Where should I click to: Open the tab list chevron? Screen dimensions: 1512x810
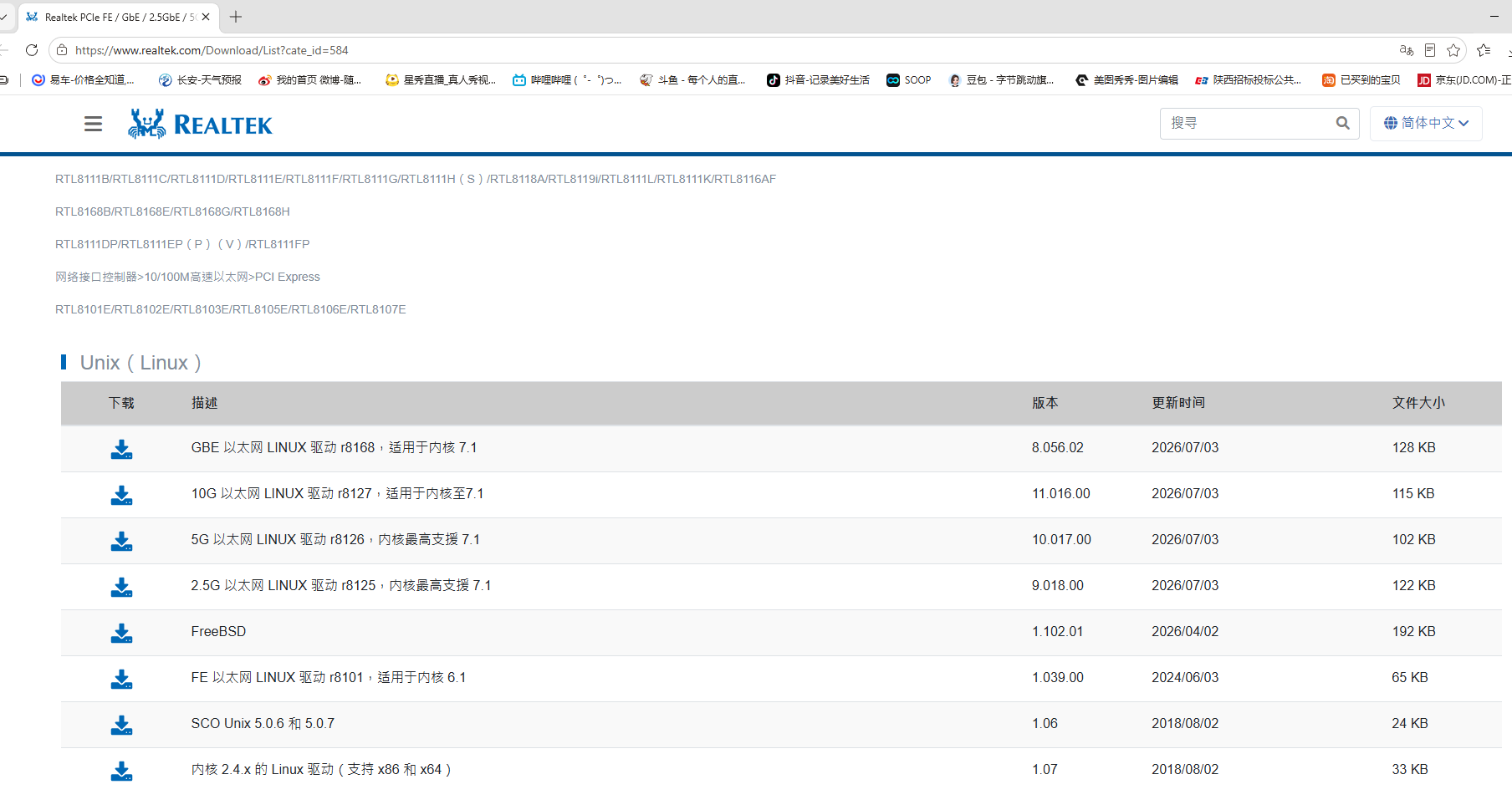click(x=4, y=17)
